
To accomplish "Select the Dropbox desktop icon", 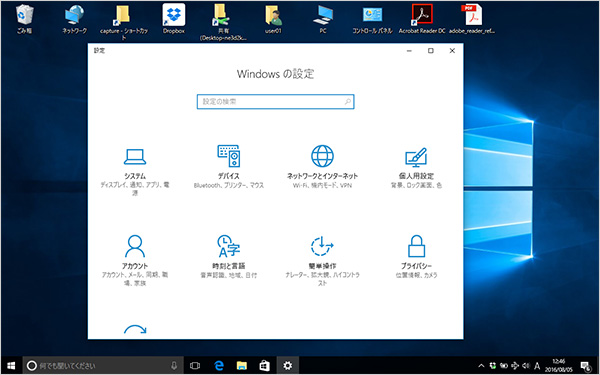I will point(174,19).
